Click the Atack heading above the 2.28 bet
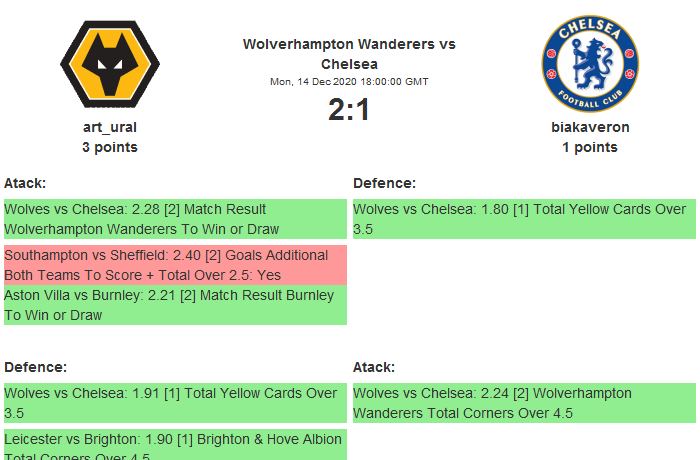Image resolution: width=700 pixels, height=460 pixels. [x=25, y=183]
